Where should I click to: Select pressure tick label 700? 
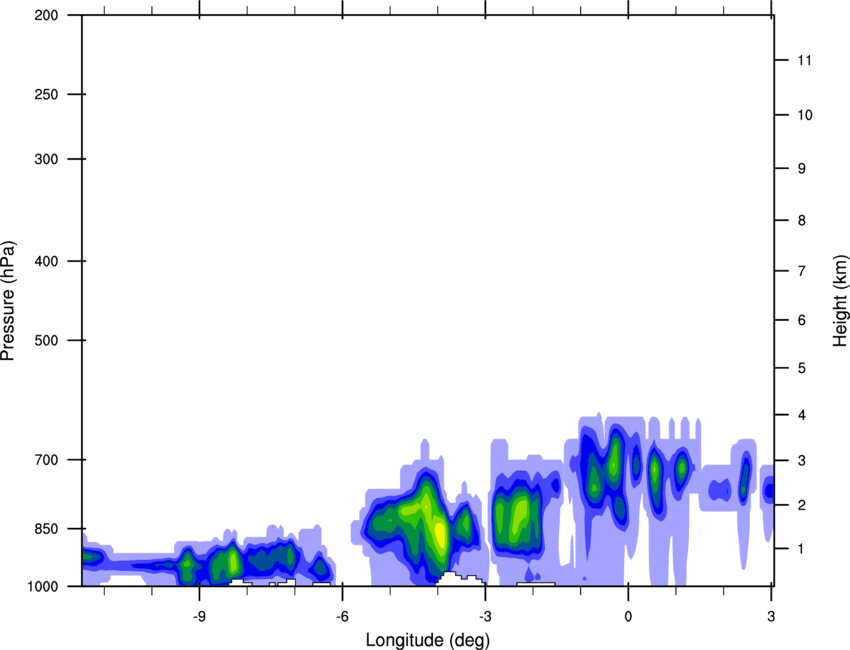46,460
